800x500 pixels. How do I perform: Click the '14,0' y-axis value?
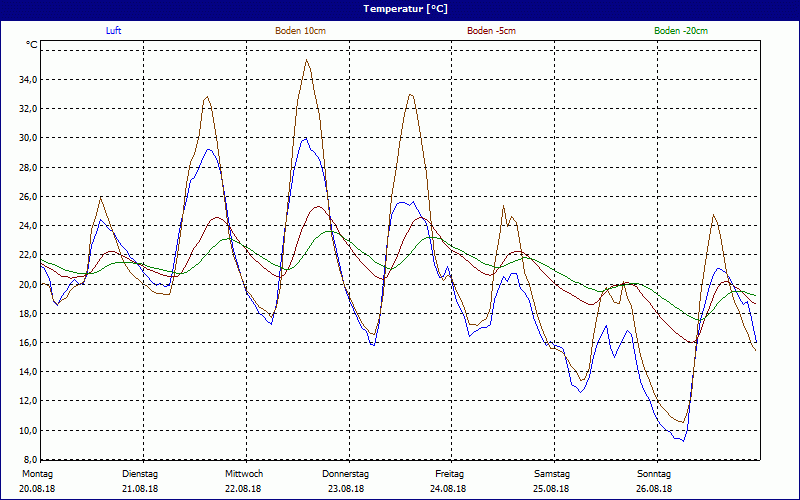click(x=27, y=371)
